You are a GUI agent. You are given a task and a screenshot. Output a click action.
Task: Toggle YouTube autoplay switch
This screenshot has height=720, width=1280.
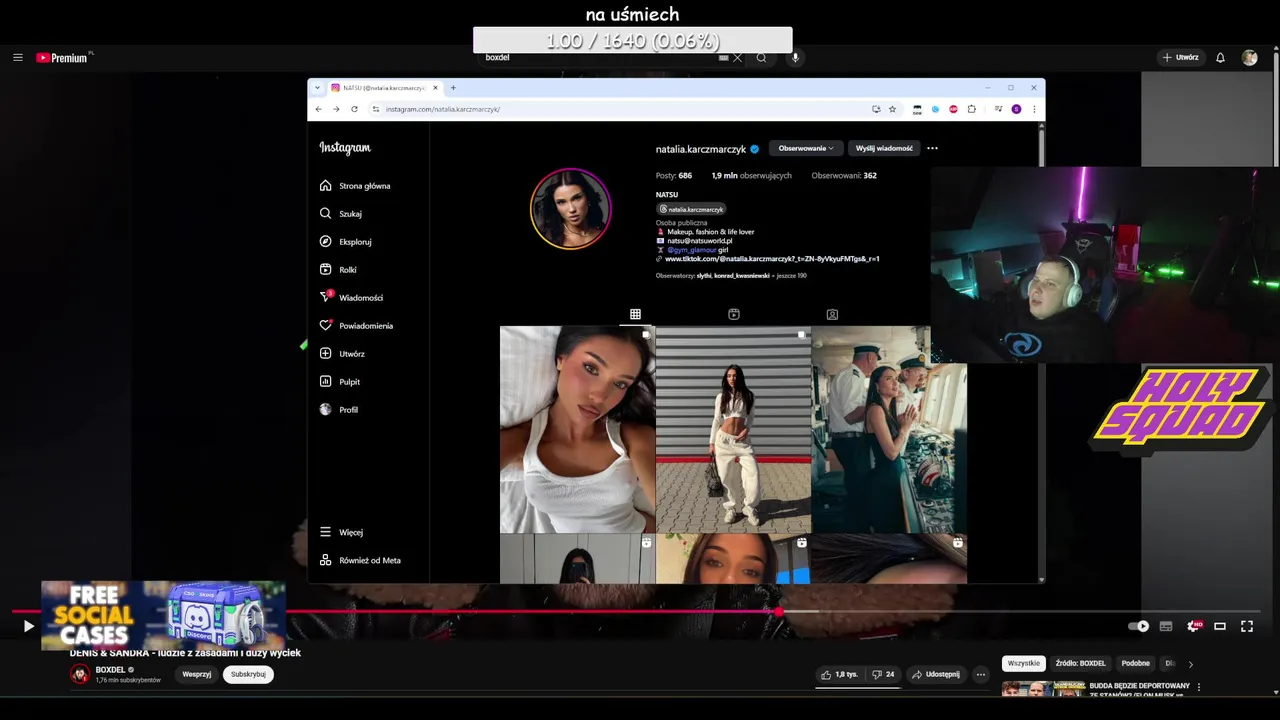click(1139, 626)
